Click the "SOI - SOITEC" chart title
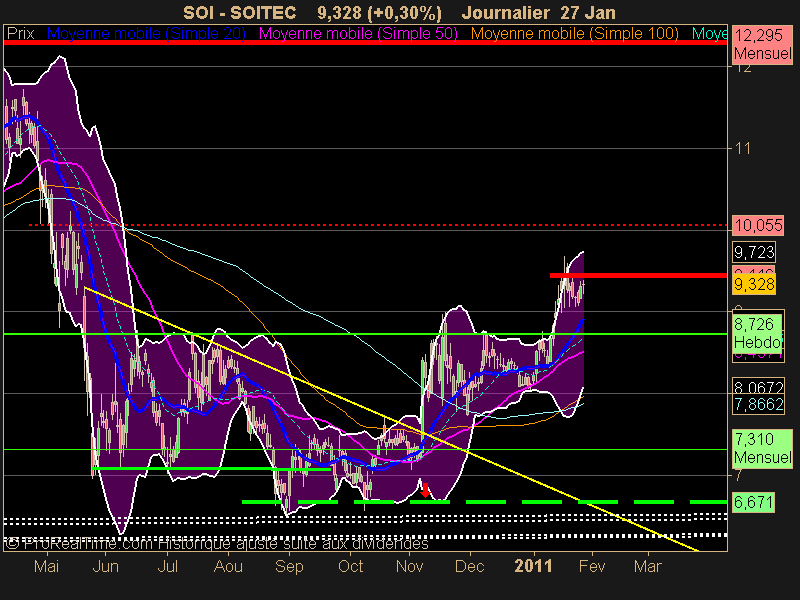 (x=239, y=12)
